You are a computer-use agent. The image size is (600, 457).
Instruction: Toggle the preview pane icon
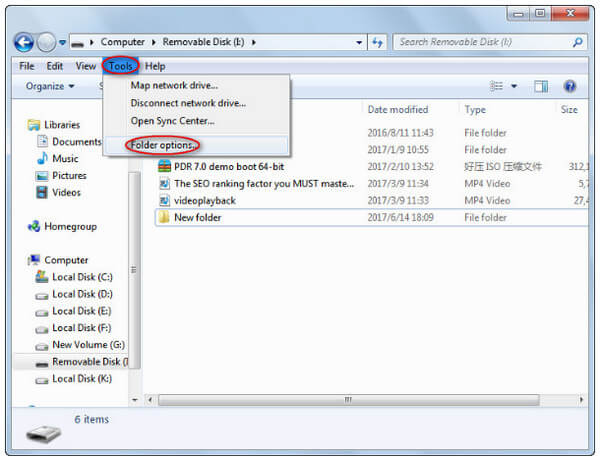(541, 87)
